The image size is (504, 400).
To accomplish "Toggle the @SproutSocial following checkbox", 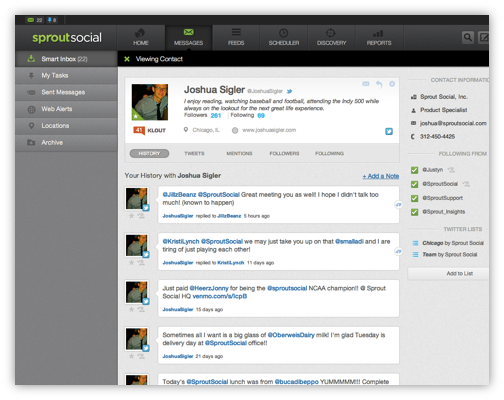I will click(x=414, y=184).
